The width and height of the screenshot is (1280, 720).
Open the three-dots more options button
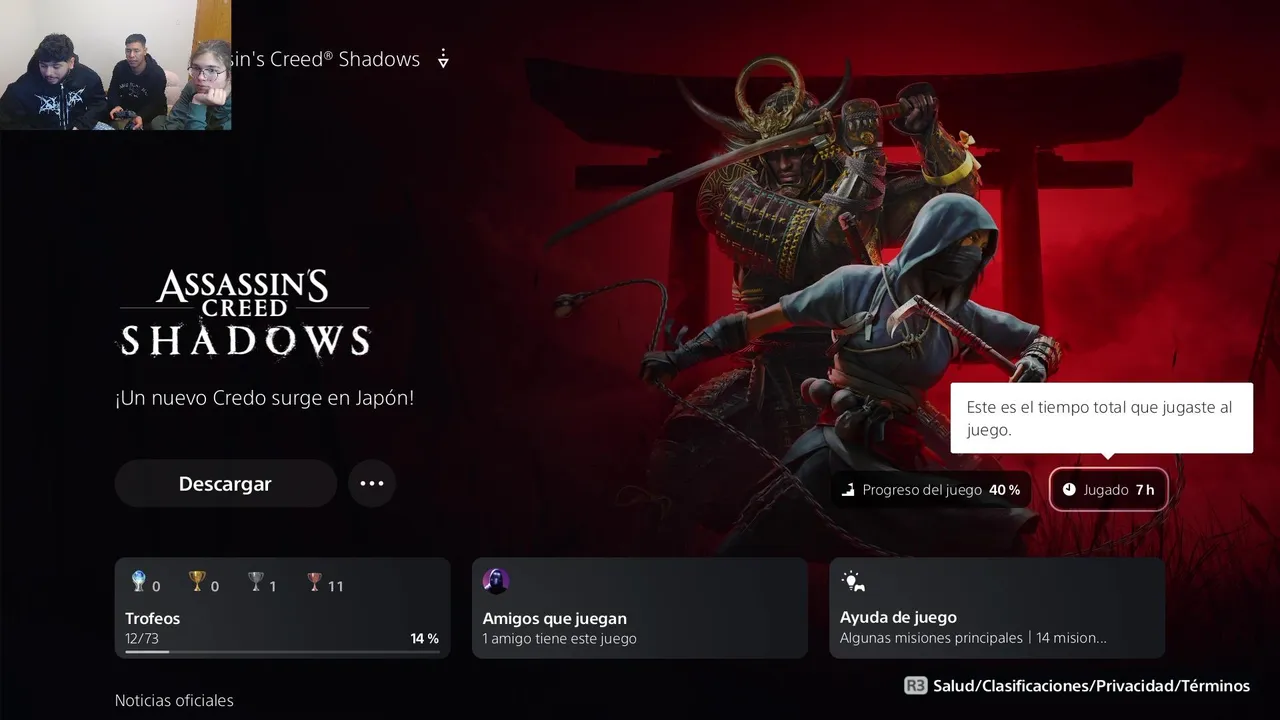tap(372, 484)
